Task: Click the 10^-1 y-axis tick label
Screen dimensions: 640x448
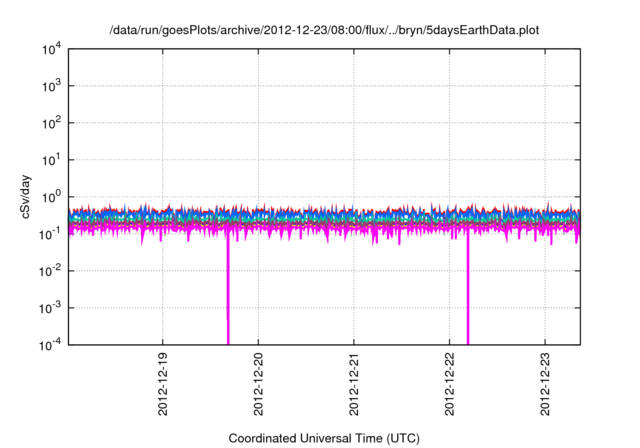Action: tap(50, 235)
